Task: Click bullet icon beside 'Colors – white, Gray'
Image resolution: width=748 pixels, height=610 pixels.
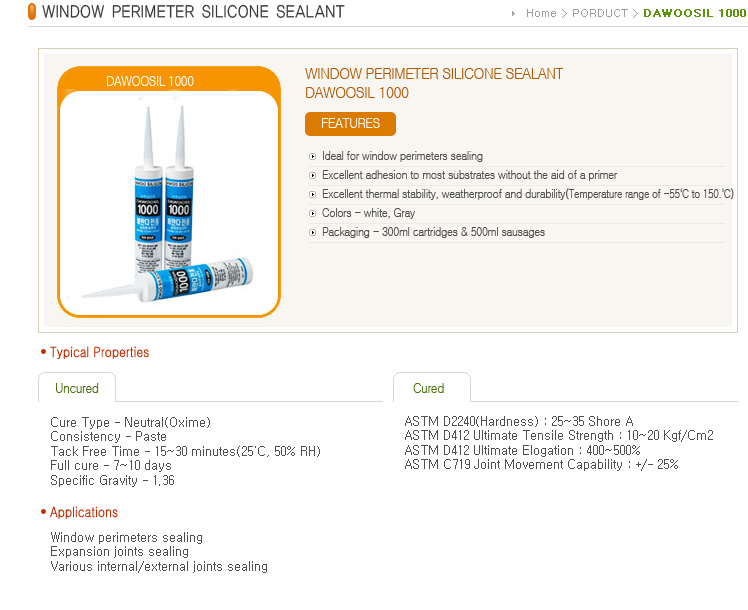Action: [x=312, y=214]
